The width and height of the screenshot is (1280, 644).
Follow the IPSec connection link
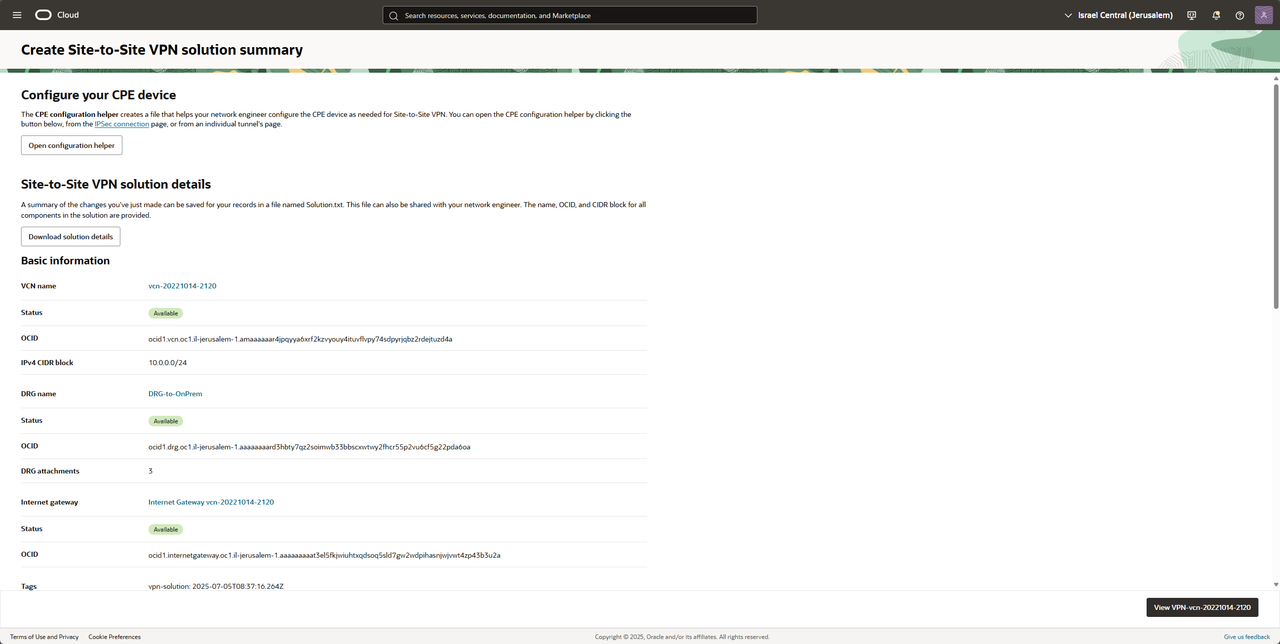pos(122,124)
